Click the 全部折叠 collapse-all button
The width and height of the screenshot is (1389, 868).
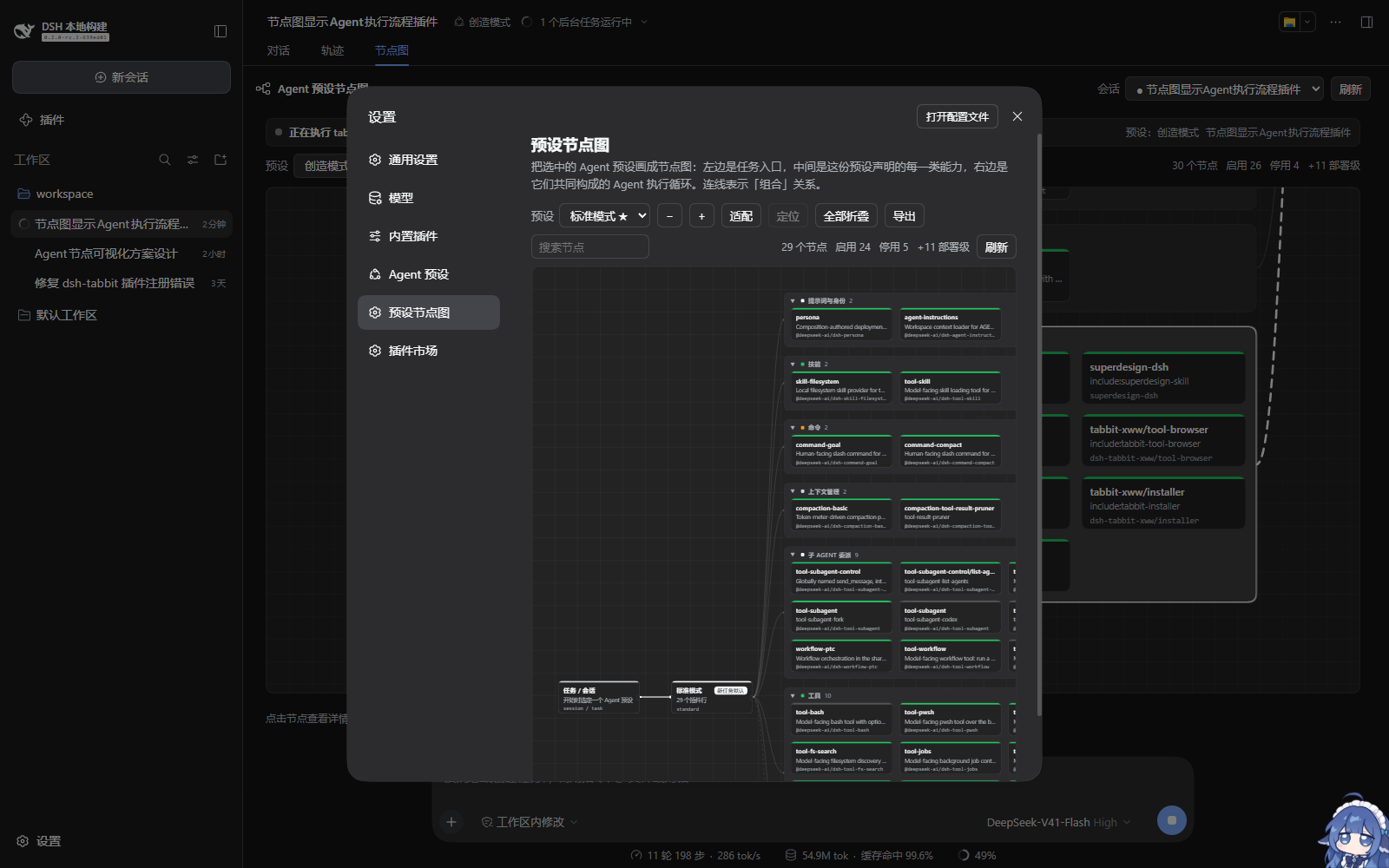pyautogui.click(x=846, y=216)
